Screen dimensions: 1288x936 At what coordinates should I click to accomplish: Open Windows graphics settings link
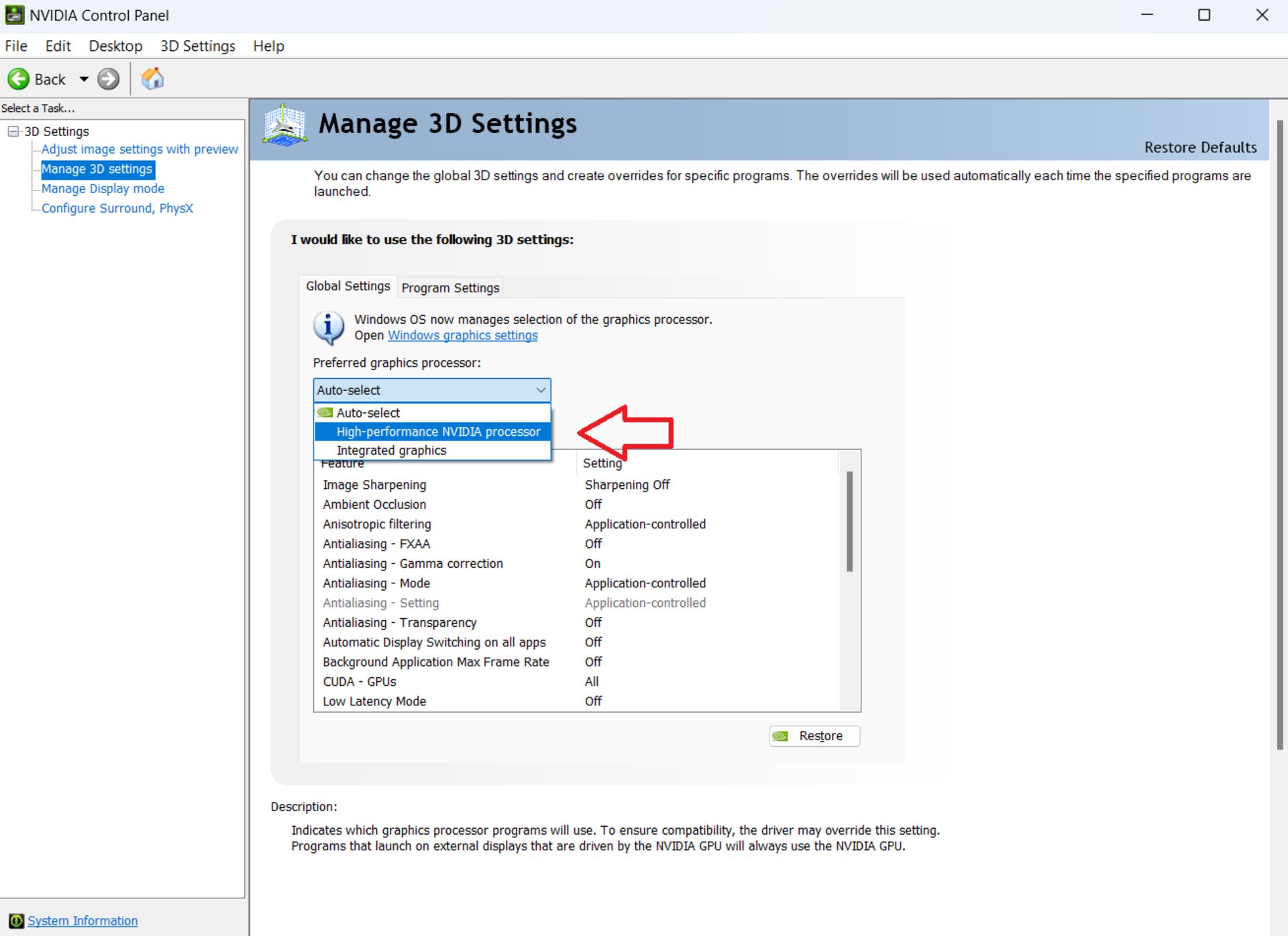click(x=463, y=335)
